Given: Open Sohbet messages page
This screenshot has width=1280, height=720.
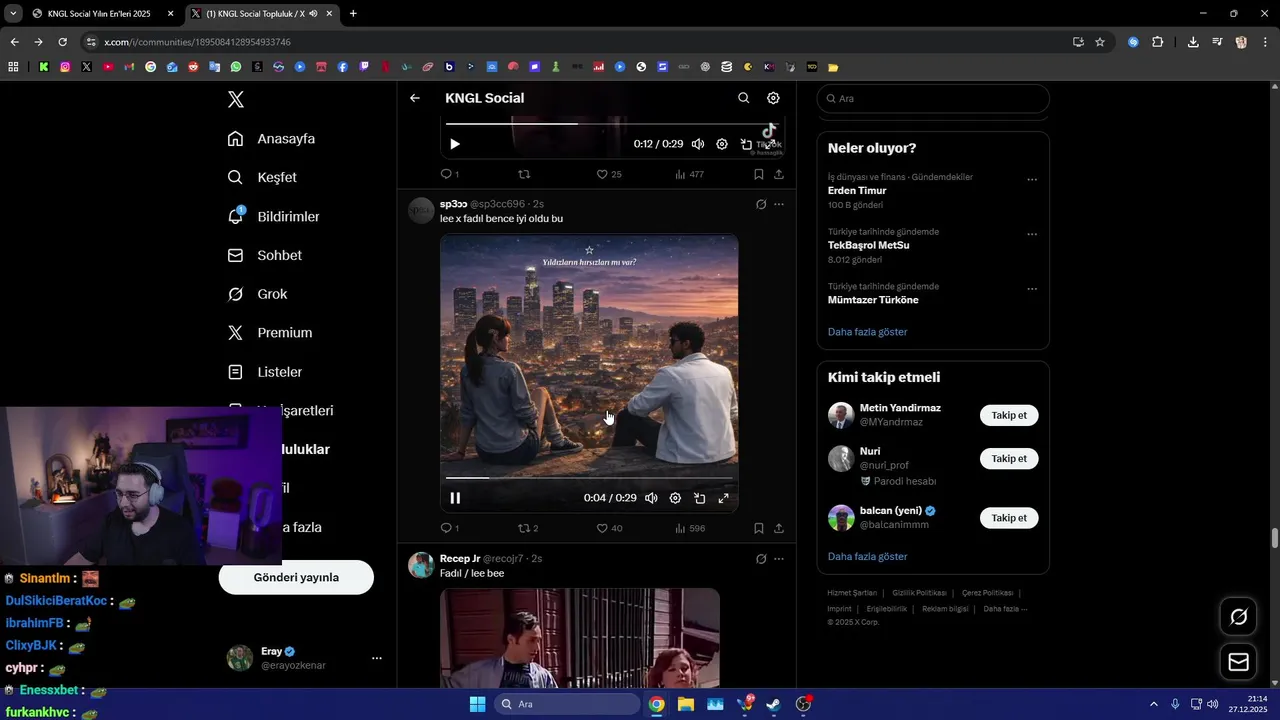Looking at the screenshot, I should [265, 255].
